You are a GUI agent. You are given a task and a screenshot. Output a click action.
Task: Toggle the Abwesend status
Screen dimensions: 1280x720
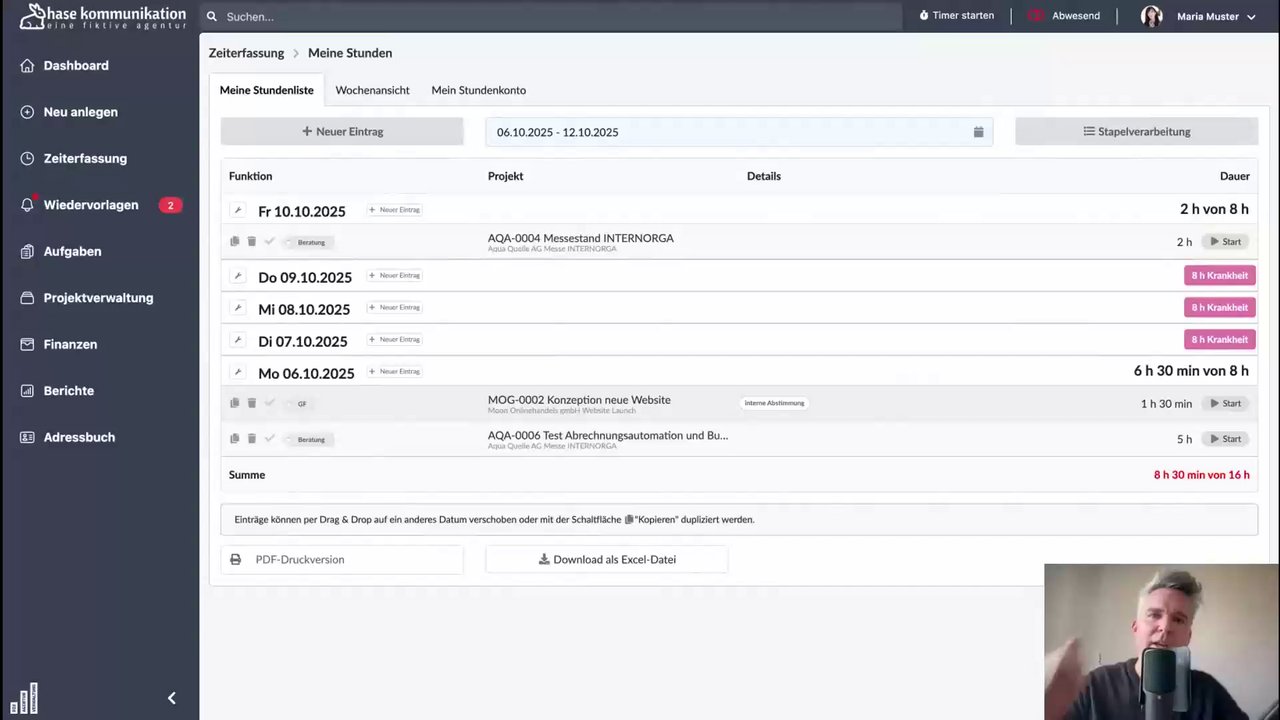coord(1064,16)
